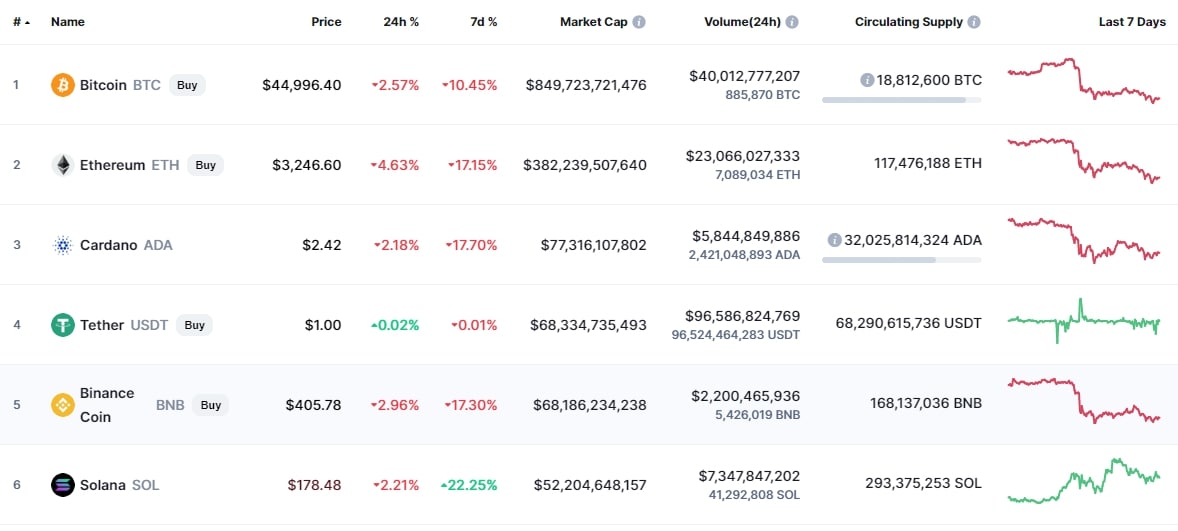The height and width of the screenshot is (531, 1178).
Task: Click the Buy button next to Binance Coin
Action: (x=211, y=405)
